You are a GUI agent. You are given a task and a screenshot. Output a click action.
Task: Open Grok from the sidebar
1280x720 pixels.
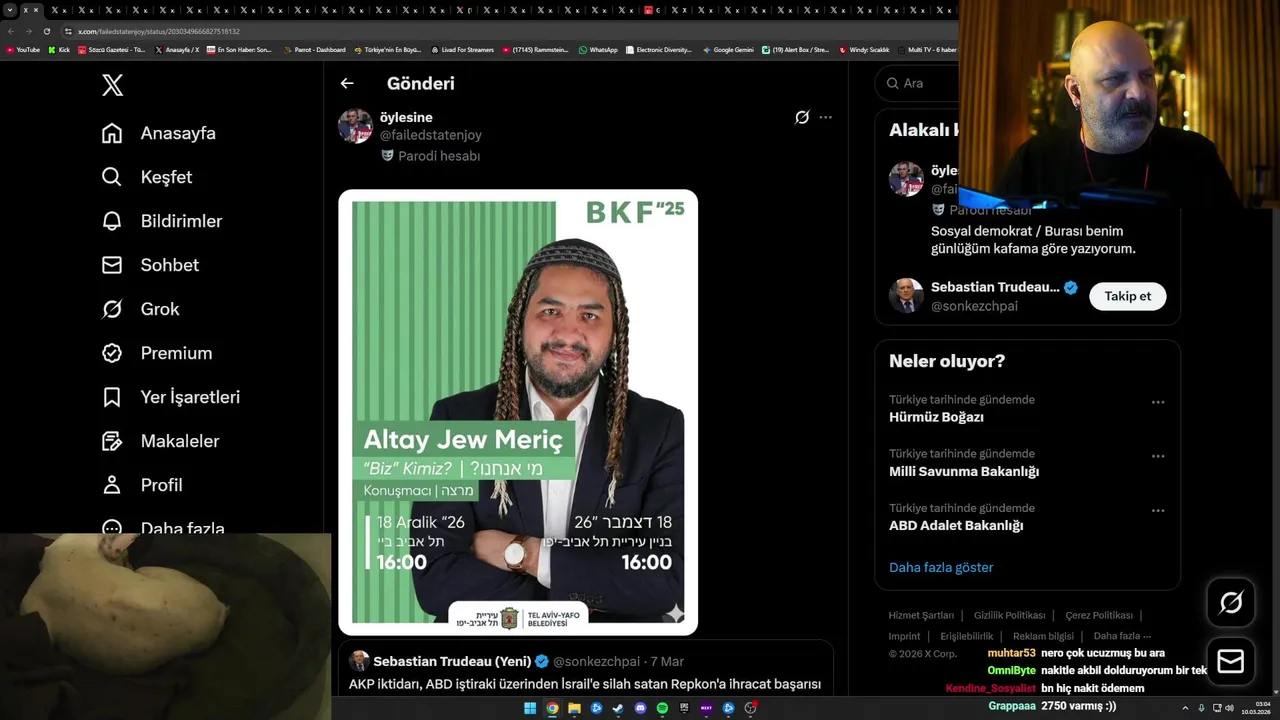(140, 309)
